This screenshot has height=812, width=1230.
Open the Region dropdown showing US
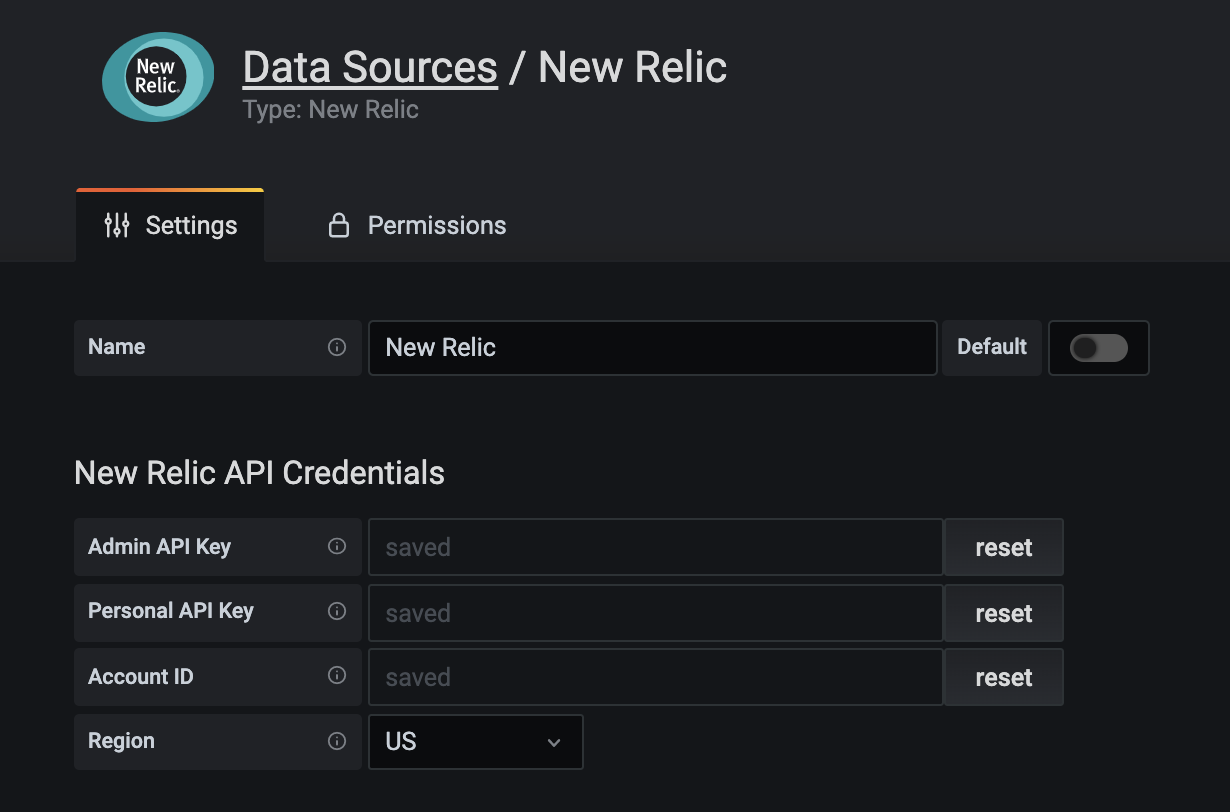click(475, 742)
